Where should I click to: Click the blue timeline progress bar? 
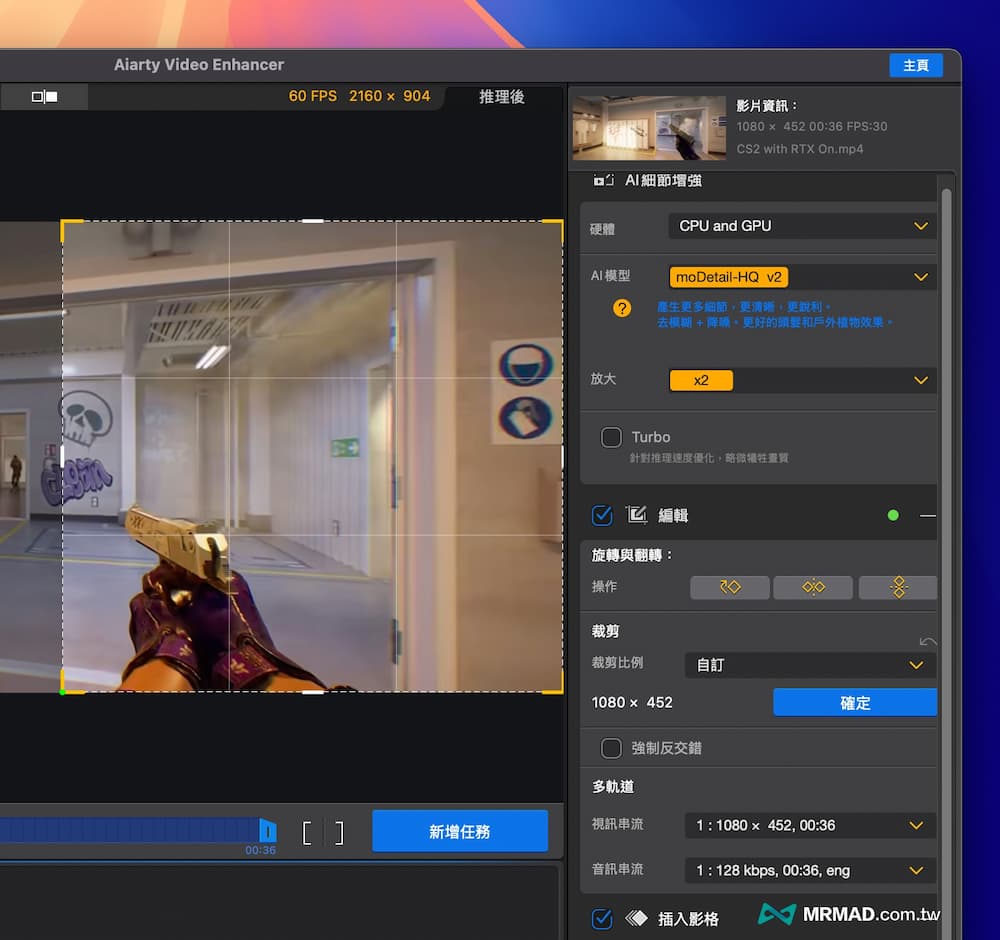coord(129,831)
